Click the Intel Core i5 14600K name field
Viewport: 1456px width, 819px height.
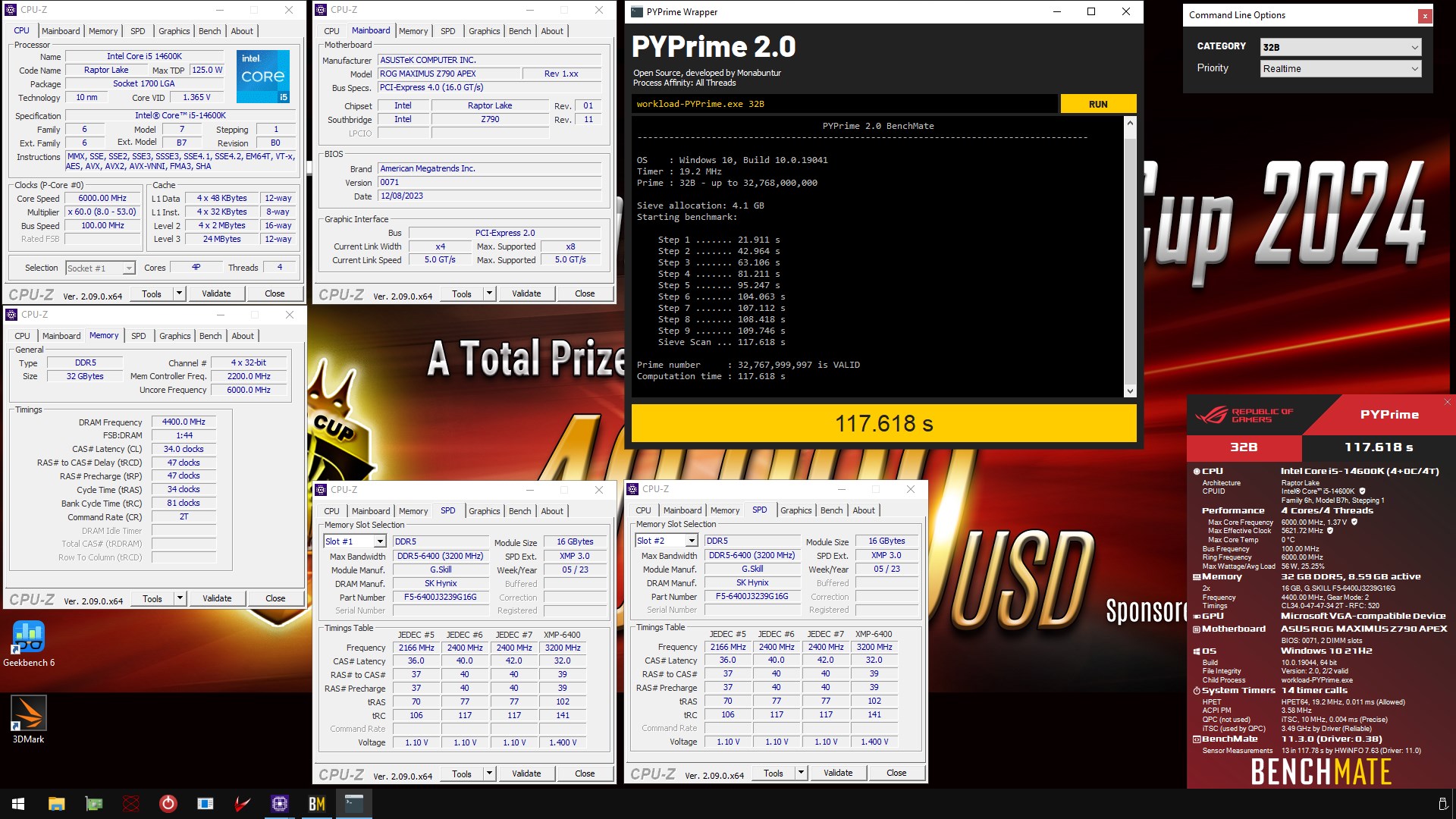click(x=144, y=56)
